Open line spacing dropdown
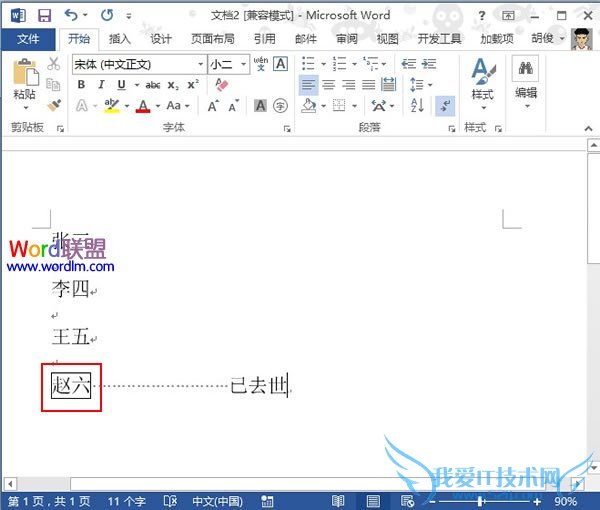The width and height of the screenshot is (600, 510). pyautogui.click(x=421, y=85)
